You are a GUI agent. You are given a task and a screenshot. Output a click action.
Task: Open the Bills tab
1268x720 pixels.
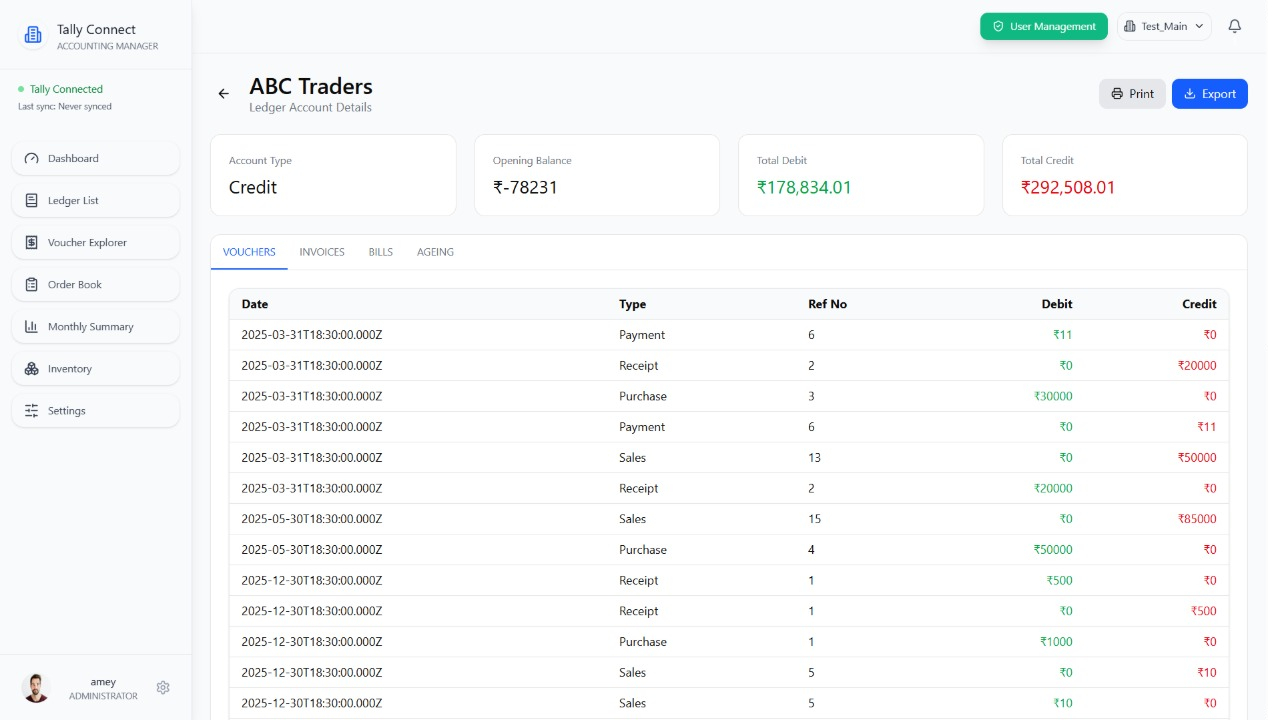(x=381, y=252)
